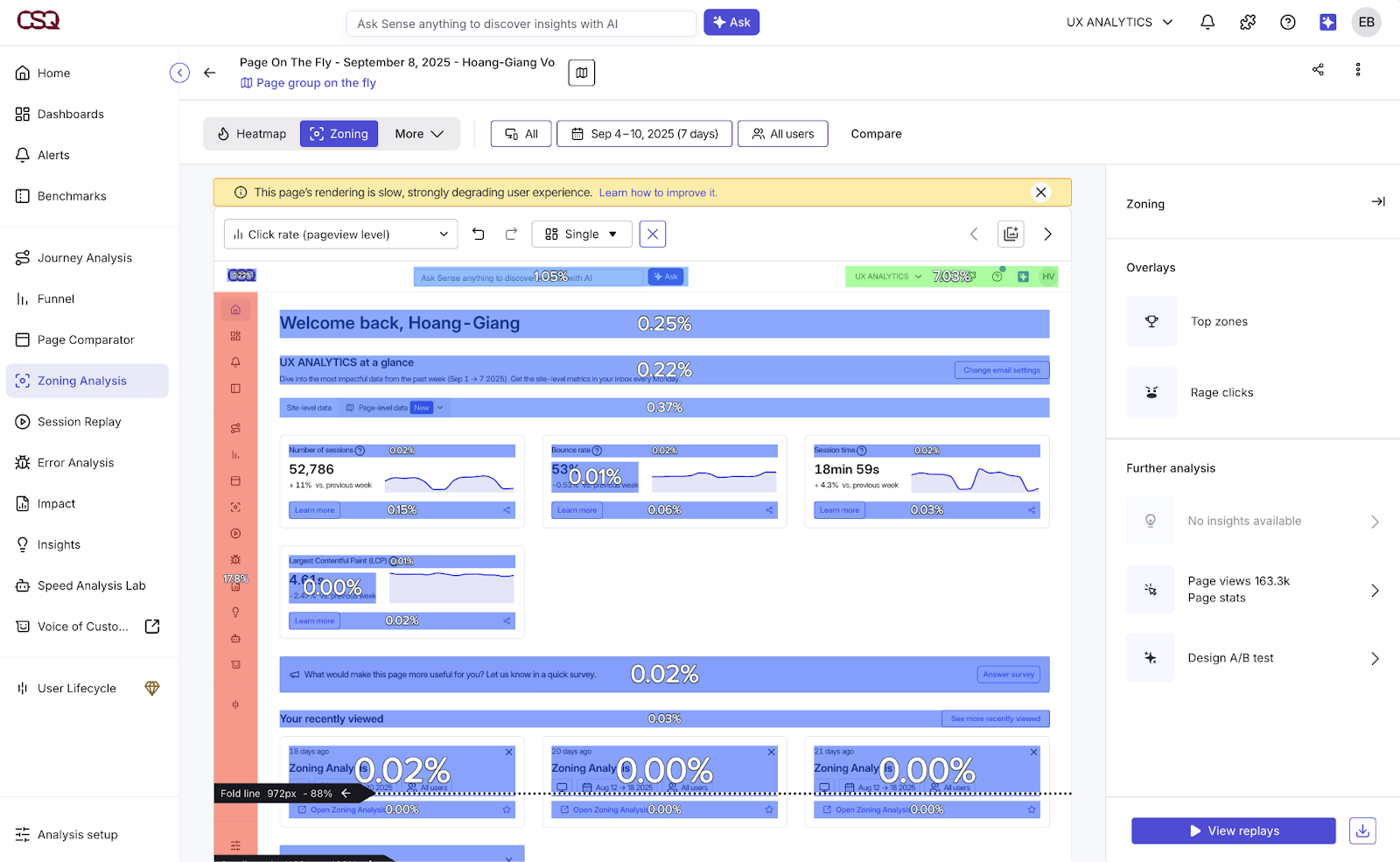
Task: Click the Welcome back zone 0.25%
Action: (x=664, y=324)
